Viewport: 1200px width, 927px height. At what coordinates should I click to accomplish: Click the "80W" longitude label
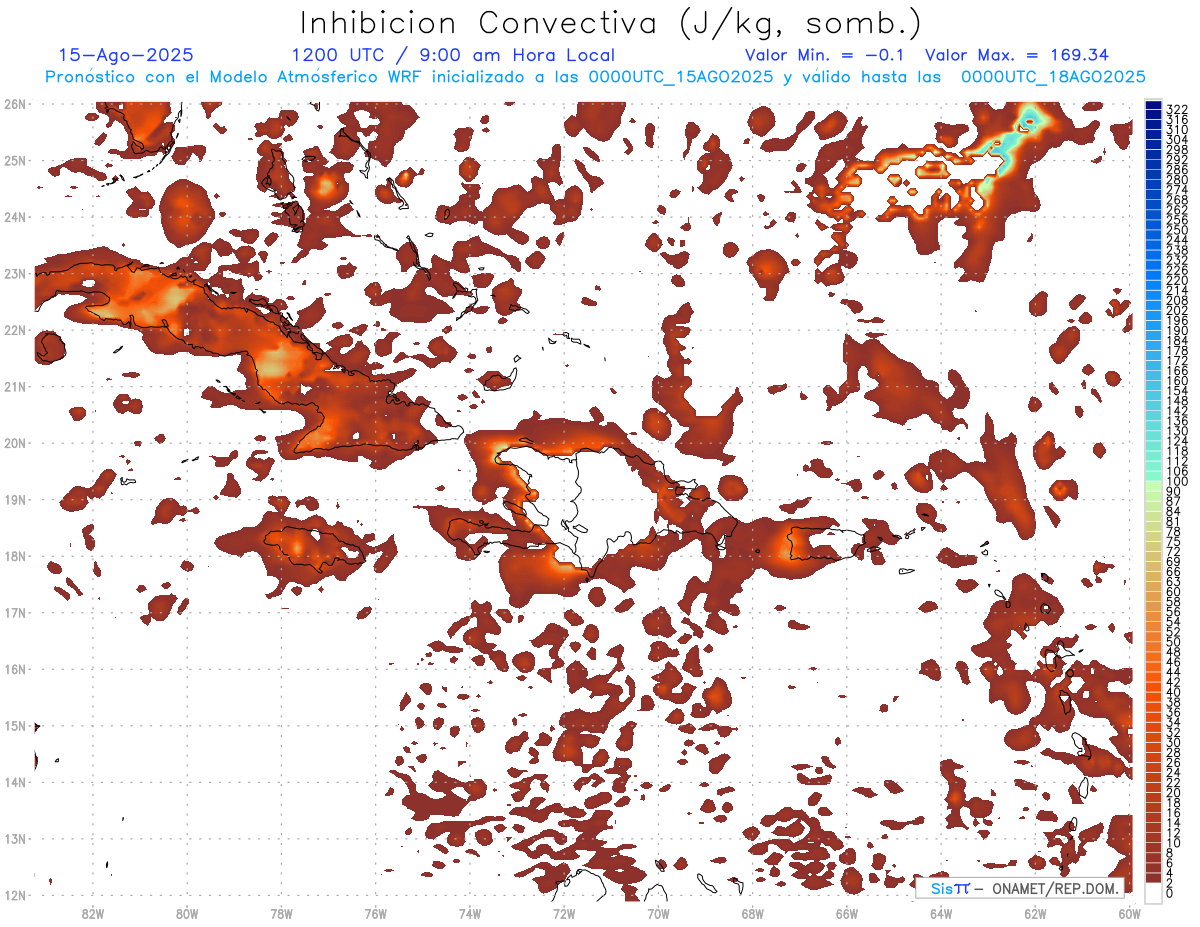pyautogui.click(x=187, y=913)
